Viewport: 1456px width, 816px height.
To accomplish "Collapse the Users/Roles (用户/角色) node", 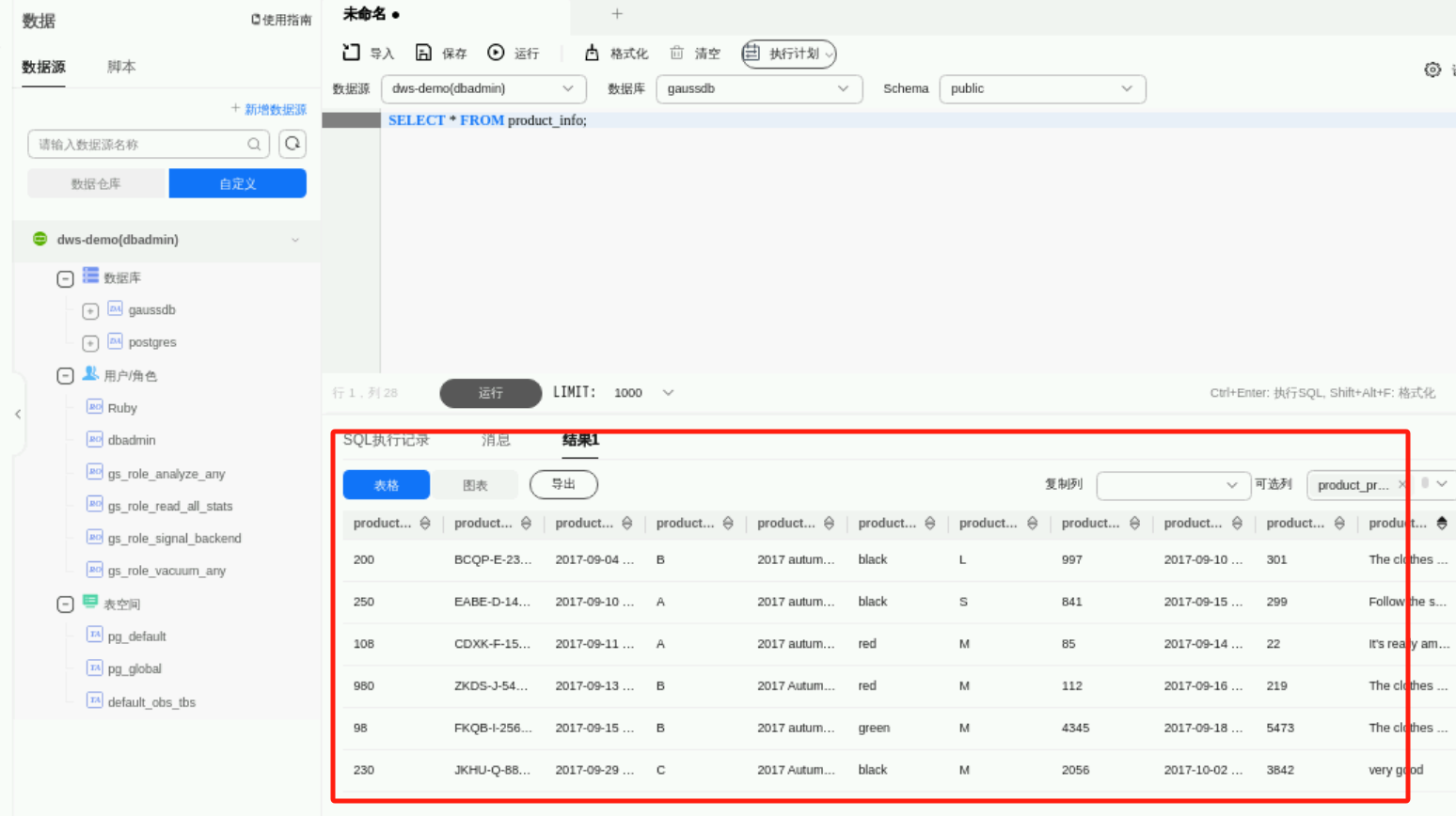I will [x=65, y=376].
